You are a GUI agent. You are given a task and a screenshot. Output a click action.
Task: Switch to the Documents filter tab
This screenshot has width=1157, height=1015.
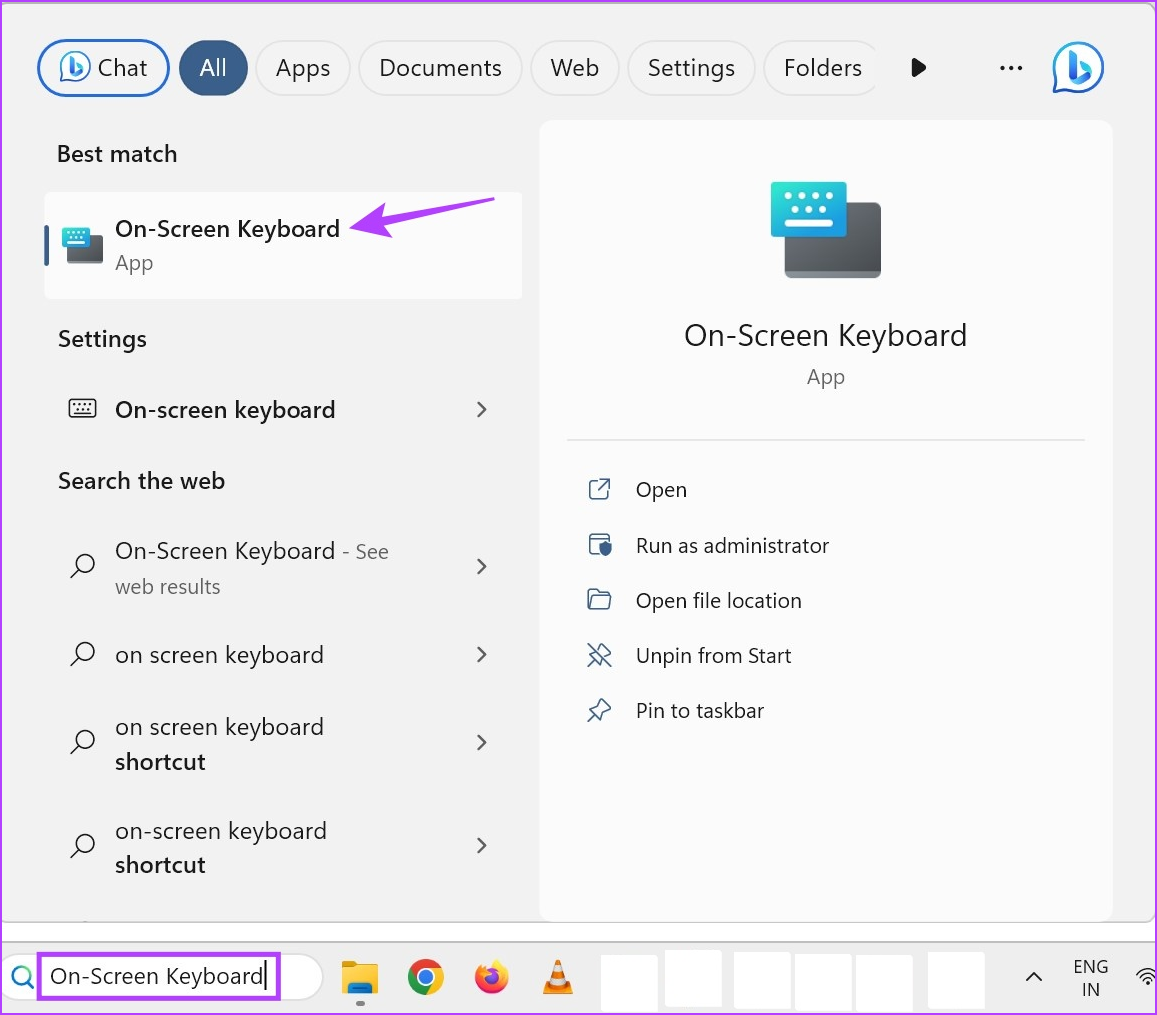440,68
